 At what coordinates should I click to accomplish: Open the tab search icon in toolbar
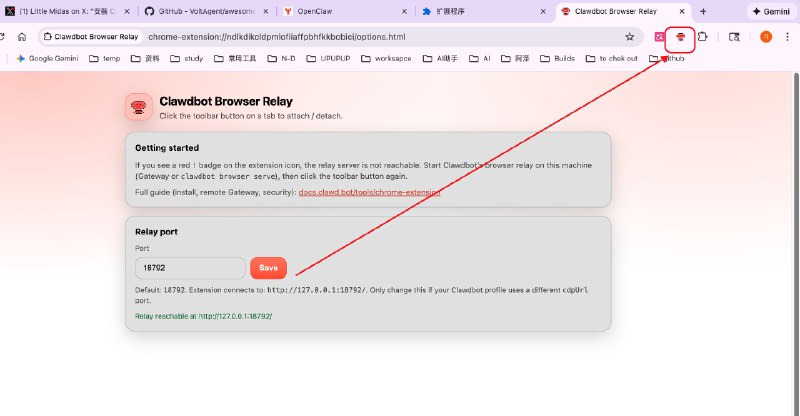pyautogui.click(x=734, y=37)
